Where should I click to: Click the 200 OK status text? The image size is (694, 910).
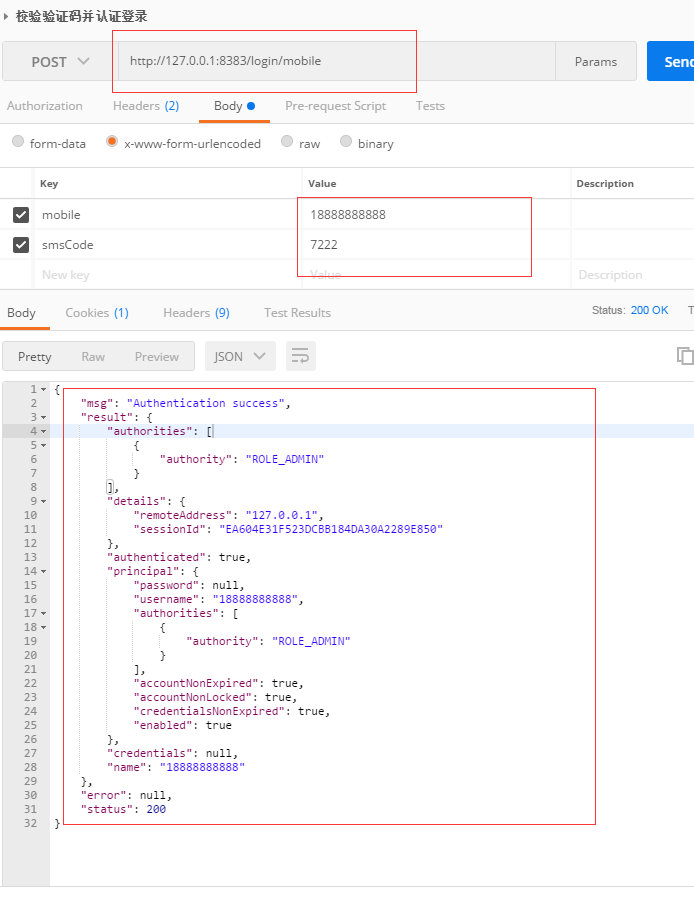coord(649,310)
